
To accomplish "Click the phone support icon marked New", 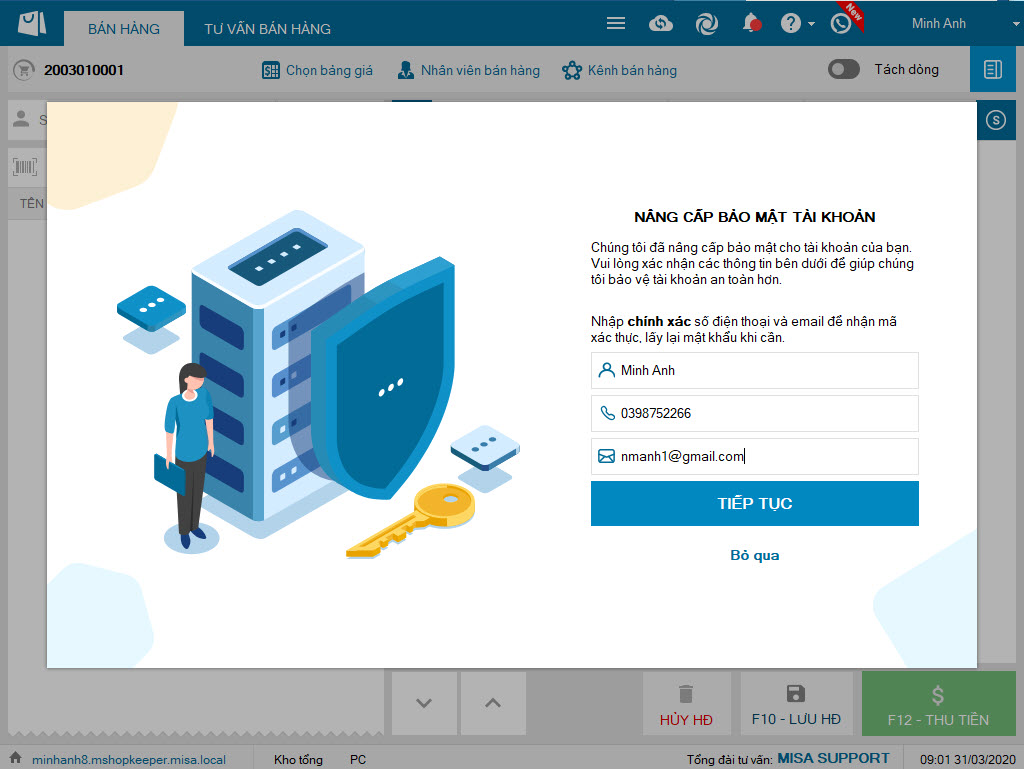I will tap(841, 24).
